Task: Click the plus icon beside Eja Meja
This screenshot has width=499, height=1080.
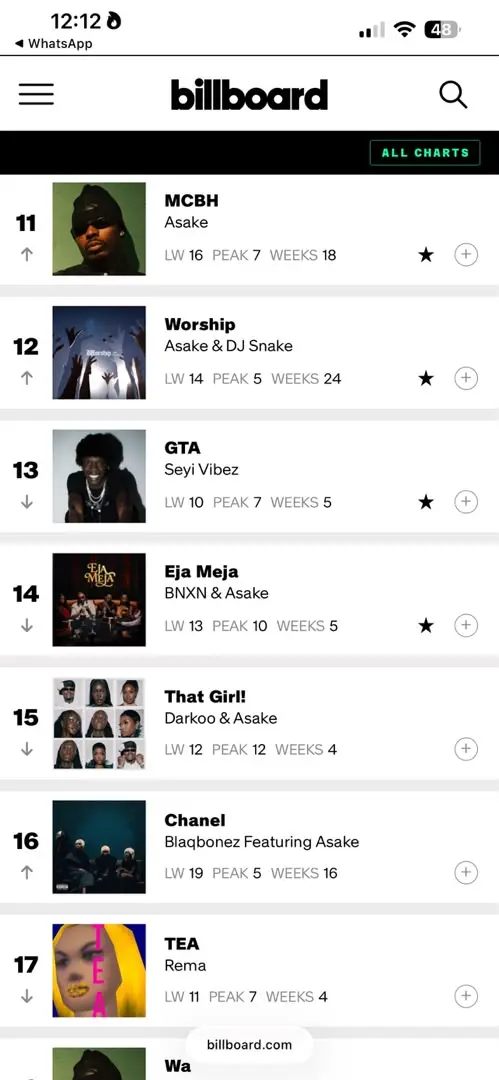Action: (466, 625)
